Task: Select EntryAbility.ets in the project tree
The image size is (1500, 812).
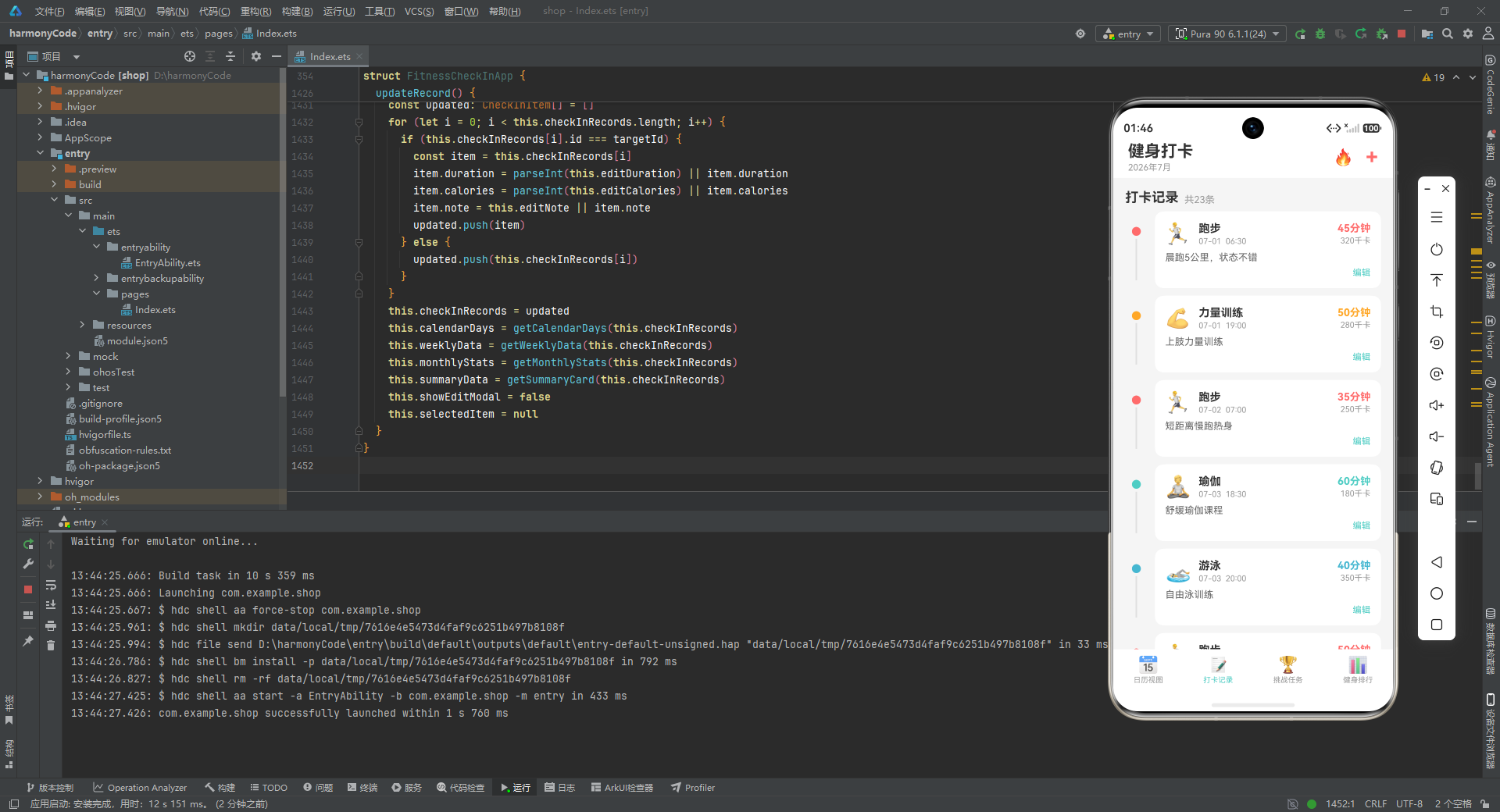Action: (161, 262)
